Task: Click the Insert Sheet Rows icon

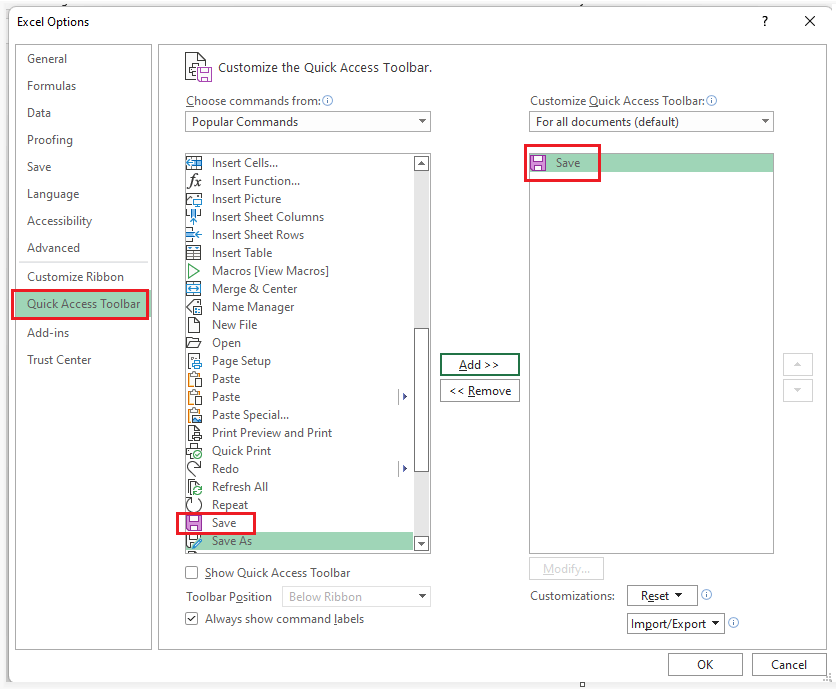Action: [x=194, y=235]
